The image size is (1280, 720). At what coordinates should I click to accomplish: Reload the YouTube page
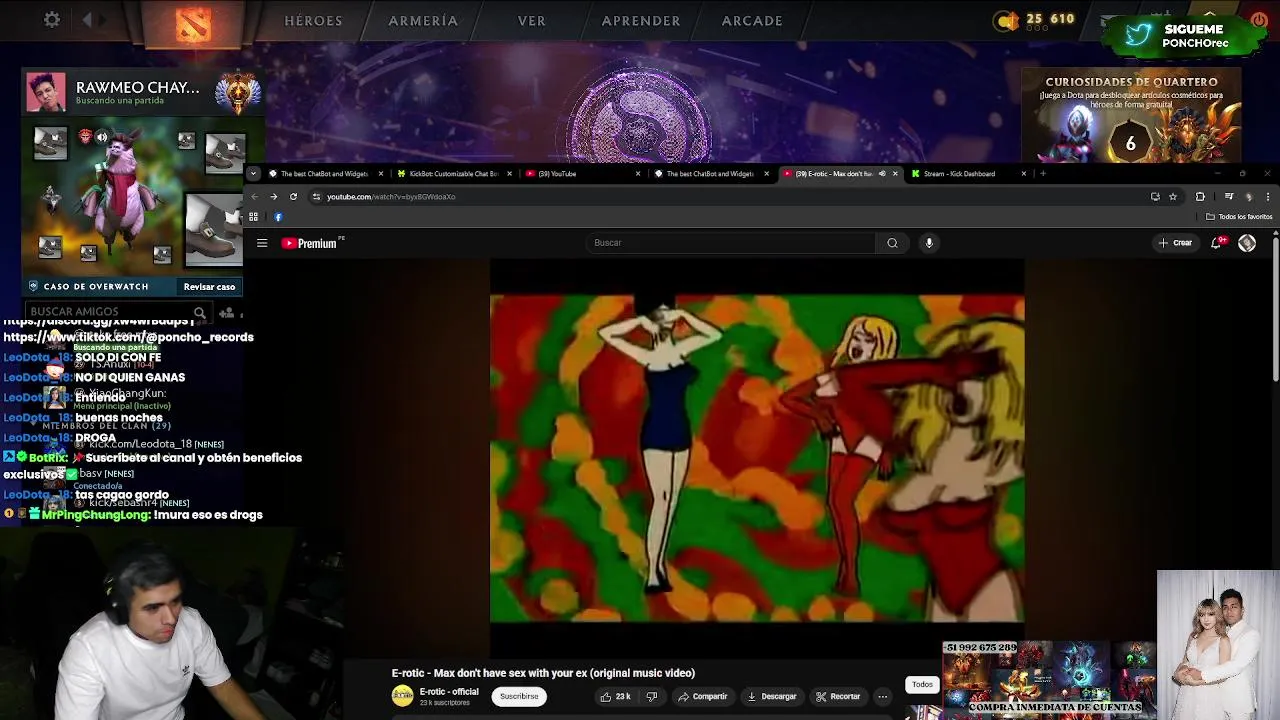click(x=293, y=197)
